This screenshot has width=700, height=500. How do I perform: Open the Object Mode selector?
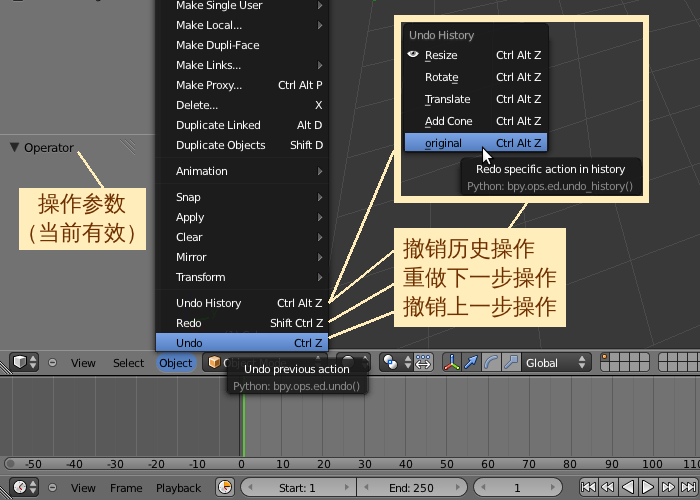pyautogui.click(x=264, y=362)
